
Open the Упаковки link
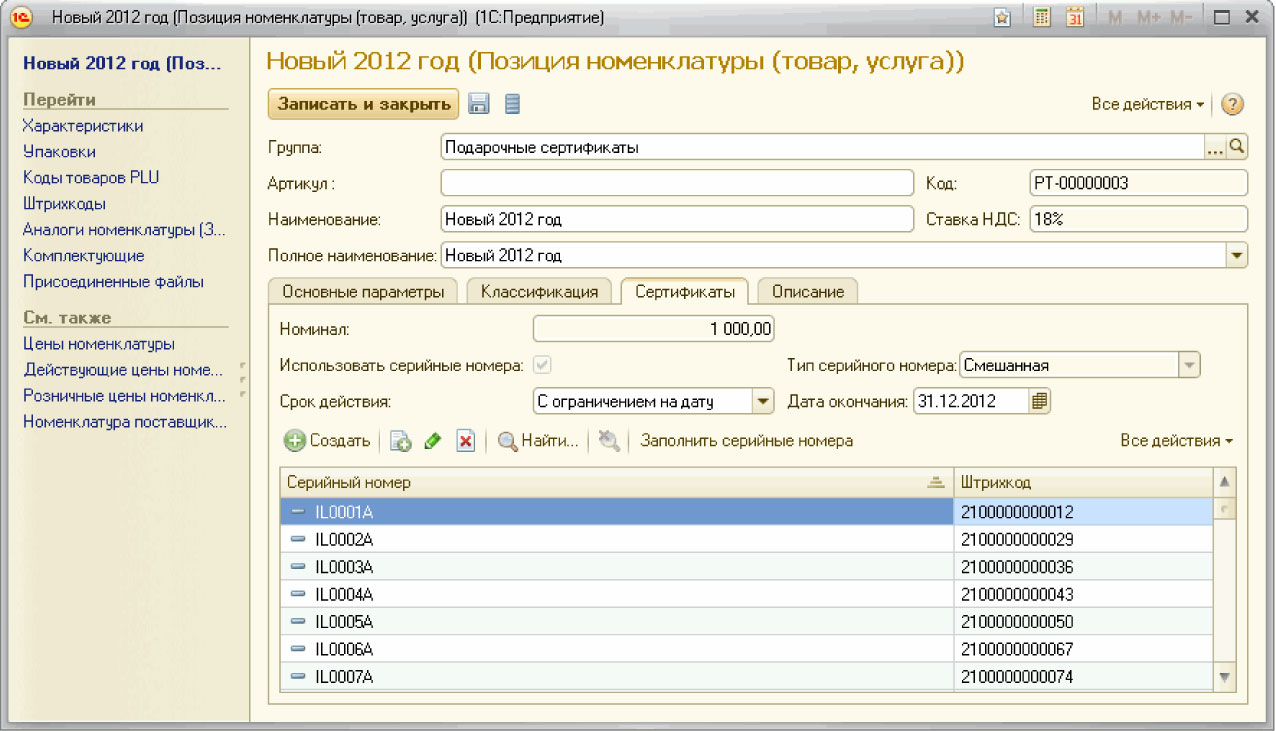pos(59,152)
